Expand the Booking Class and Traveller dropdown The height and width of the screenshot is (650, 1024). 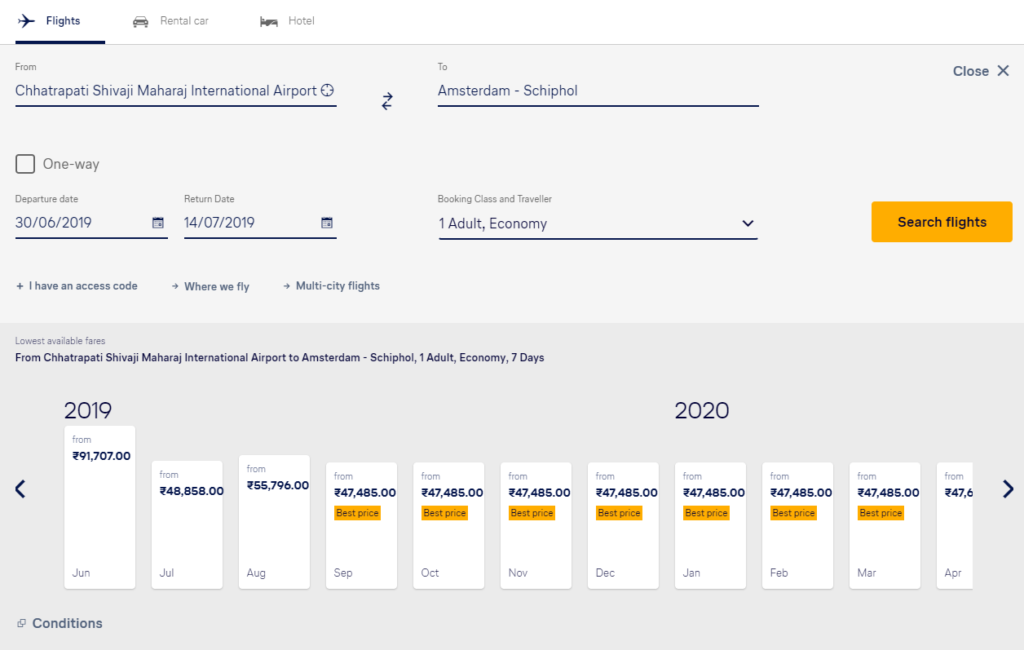[598, 223]
